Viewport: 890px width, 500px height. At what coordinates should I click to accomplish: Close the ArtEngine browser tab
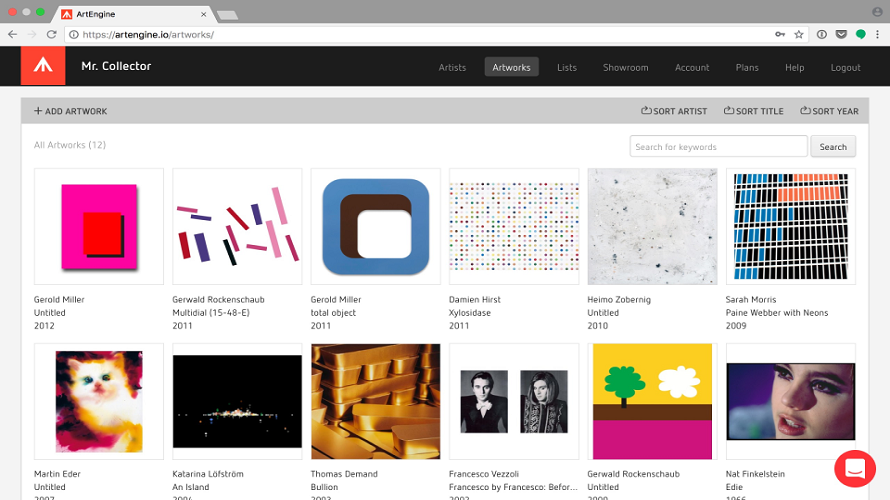[203, 14]
